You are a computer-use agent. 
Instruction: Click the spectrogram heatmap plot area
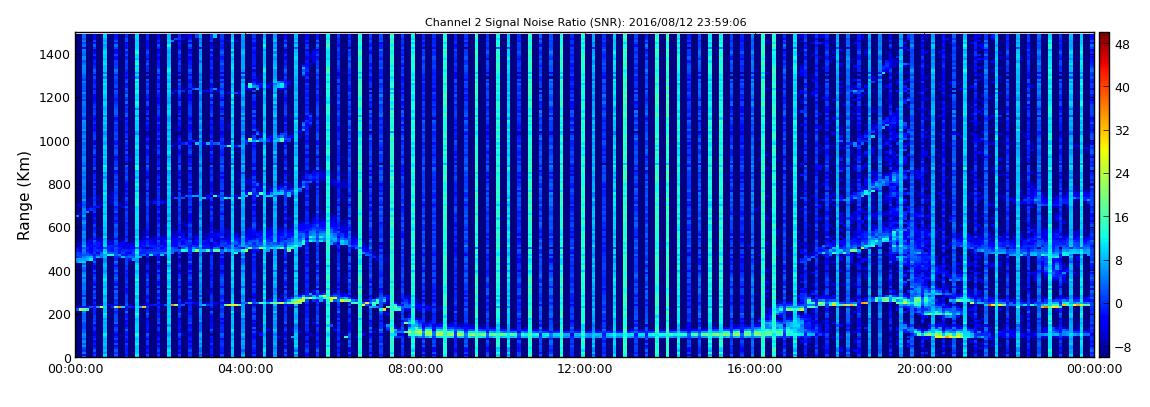click(x=585, y=195)
